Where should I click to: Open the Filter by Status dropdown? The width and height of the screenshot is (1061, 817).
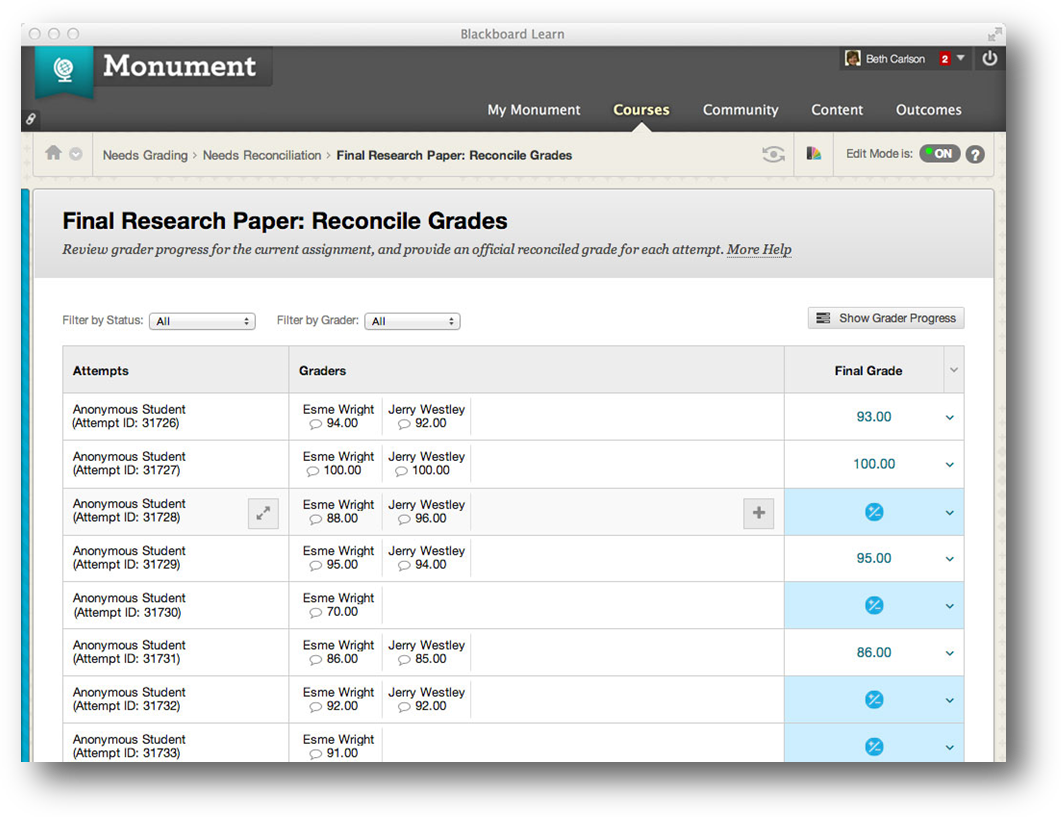pos(202,321)
